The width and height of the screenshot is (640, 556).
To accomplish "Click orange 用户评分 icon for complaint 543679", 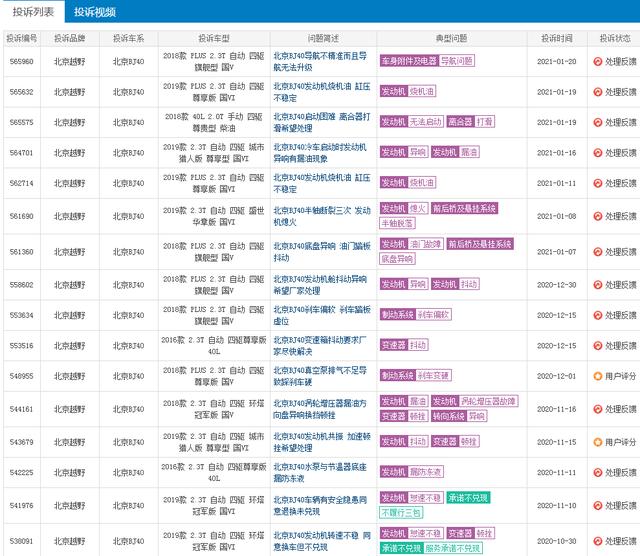I will 598,442.
